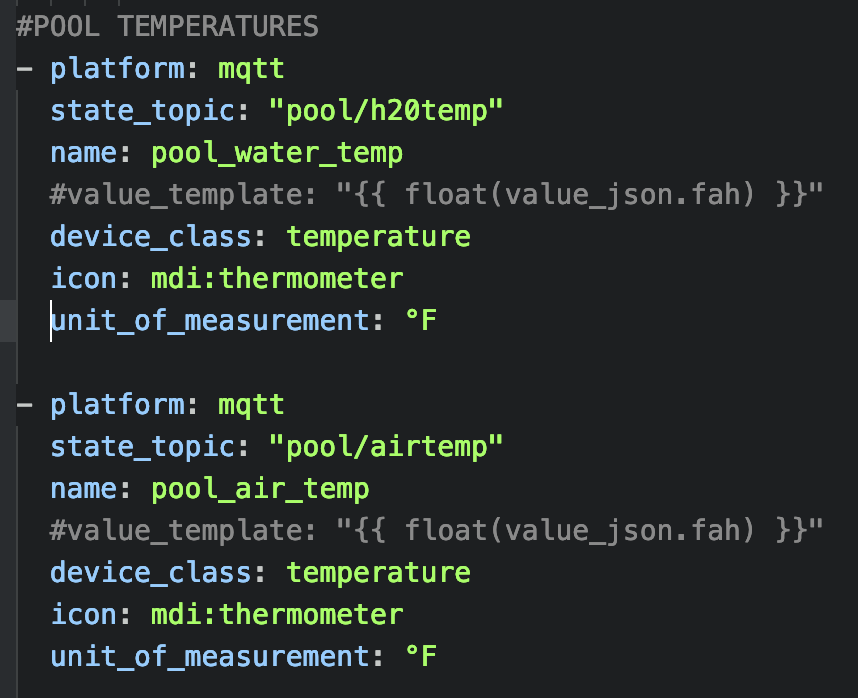Click the second platform key

(x=118, y=405)
